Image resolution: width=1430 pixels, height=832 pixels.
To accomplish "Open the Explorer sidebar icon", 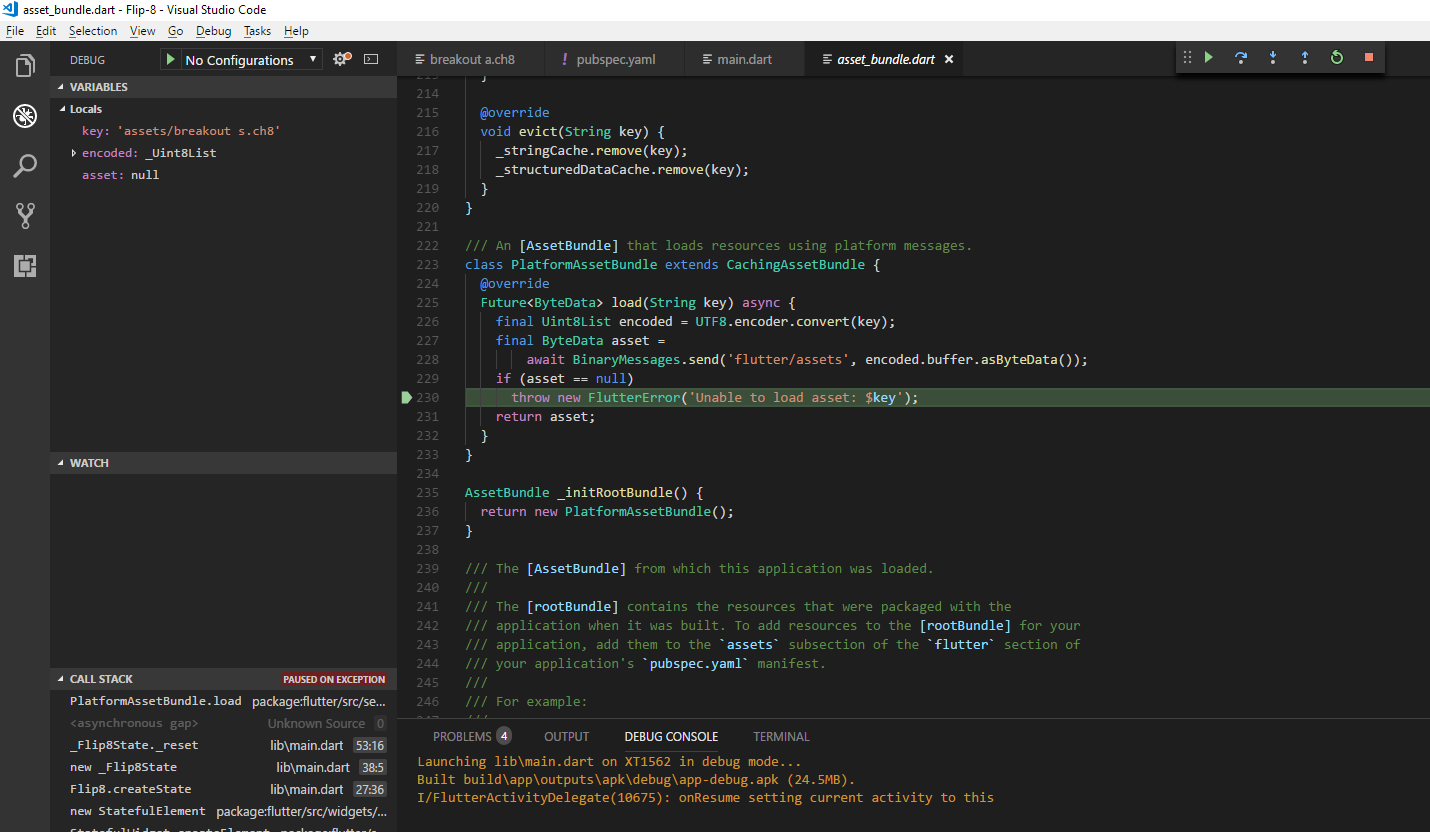I will tap(24, 64).
